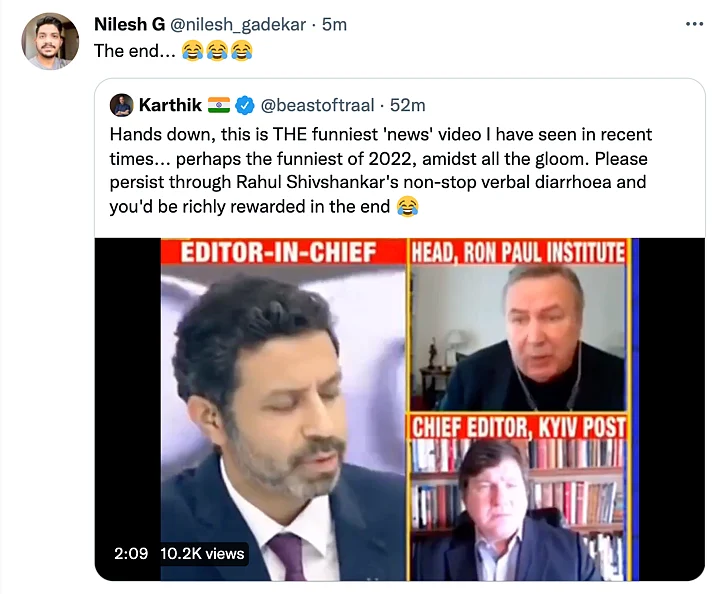Click the 10.2K views counter
This screenshot has width=720, height=594.
pos(201,553)
